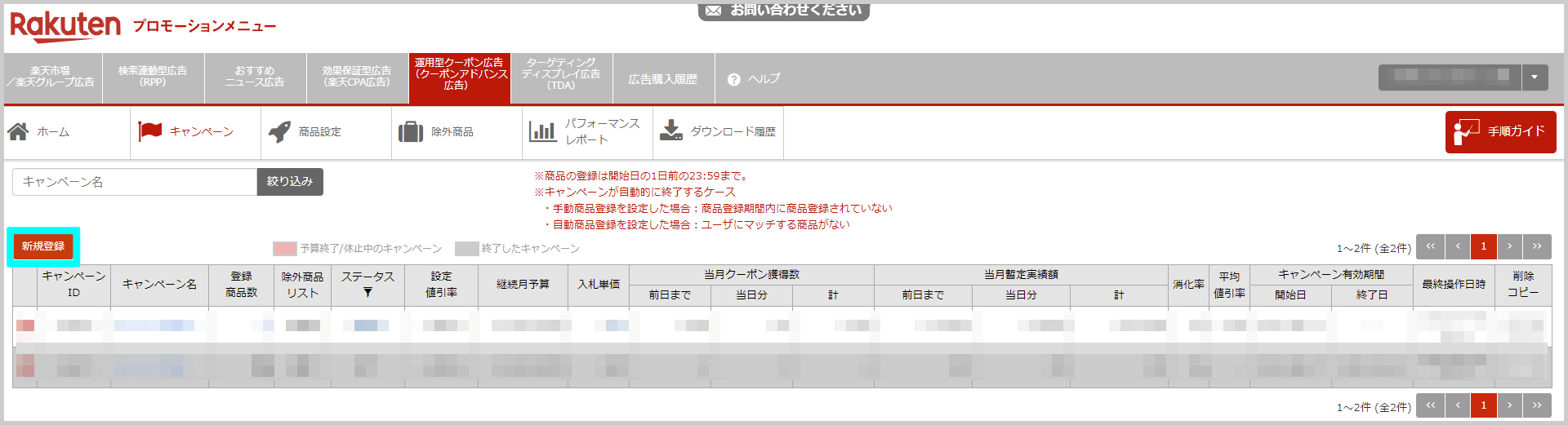Screen dimensions: 1568x425
Task: Click お問い合わせください contact banner
Action: [784, 11]
